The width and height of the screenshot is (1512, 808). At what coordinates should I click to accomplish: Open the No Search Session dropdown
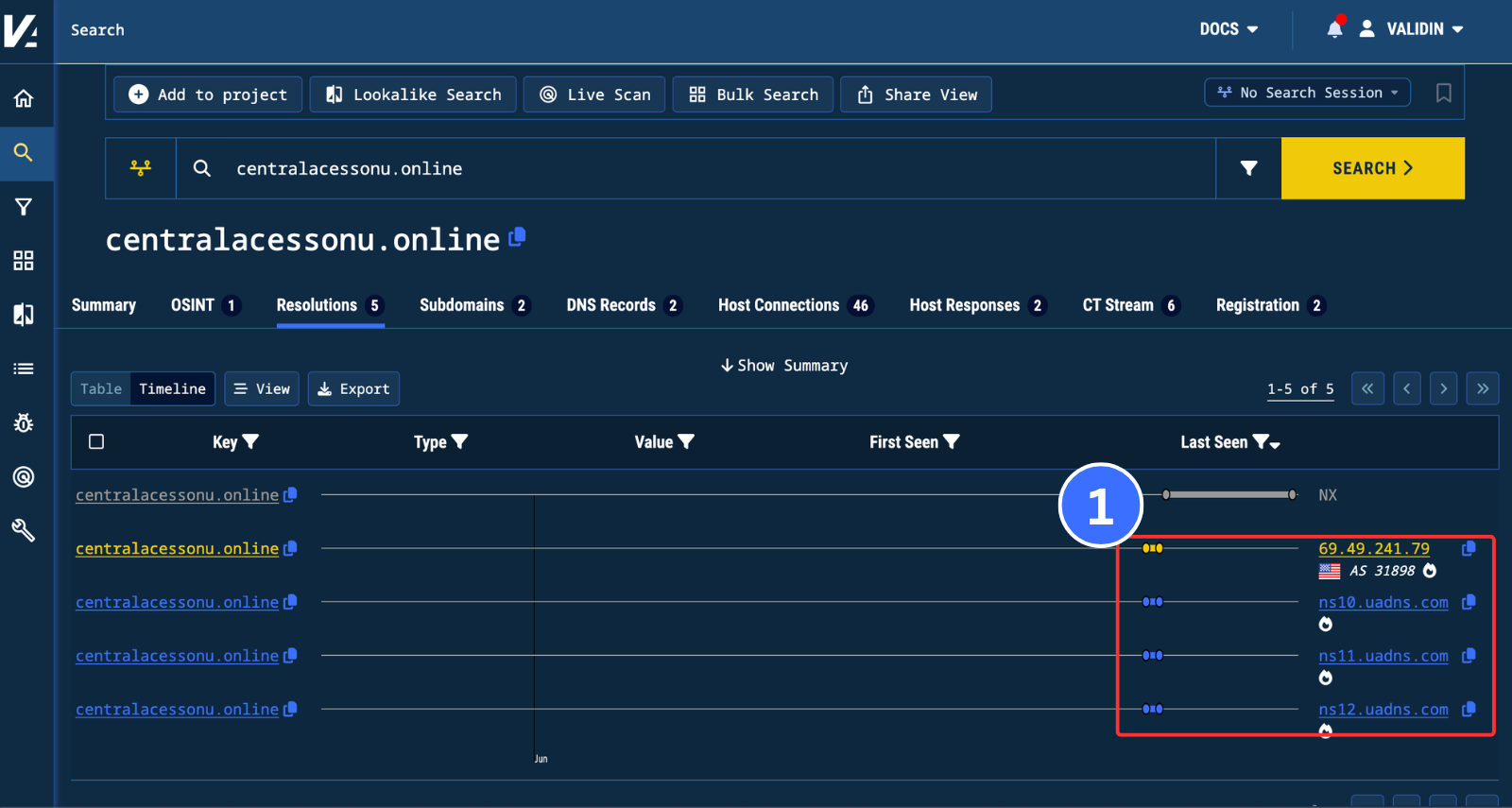(x=1308, y=93)
